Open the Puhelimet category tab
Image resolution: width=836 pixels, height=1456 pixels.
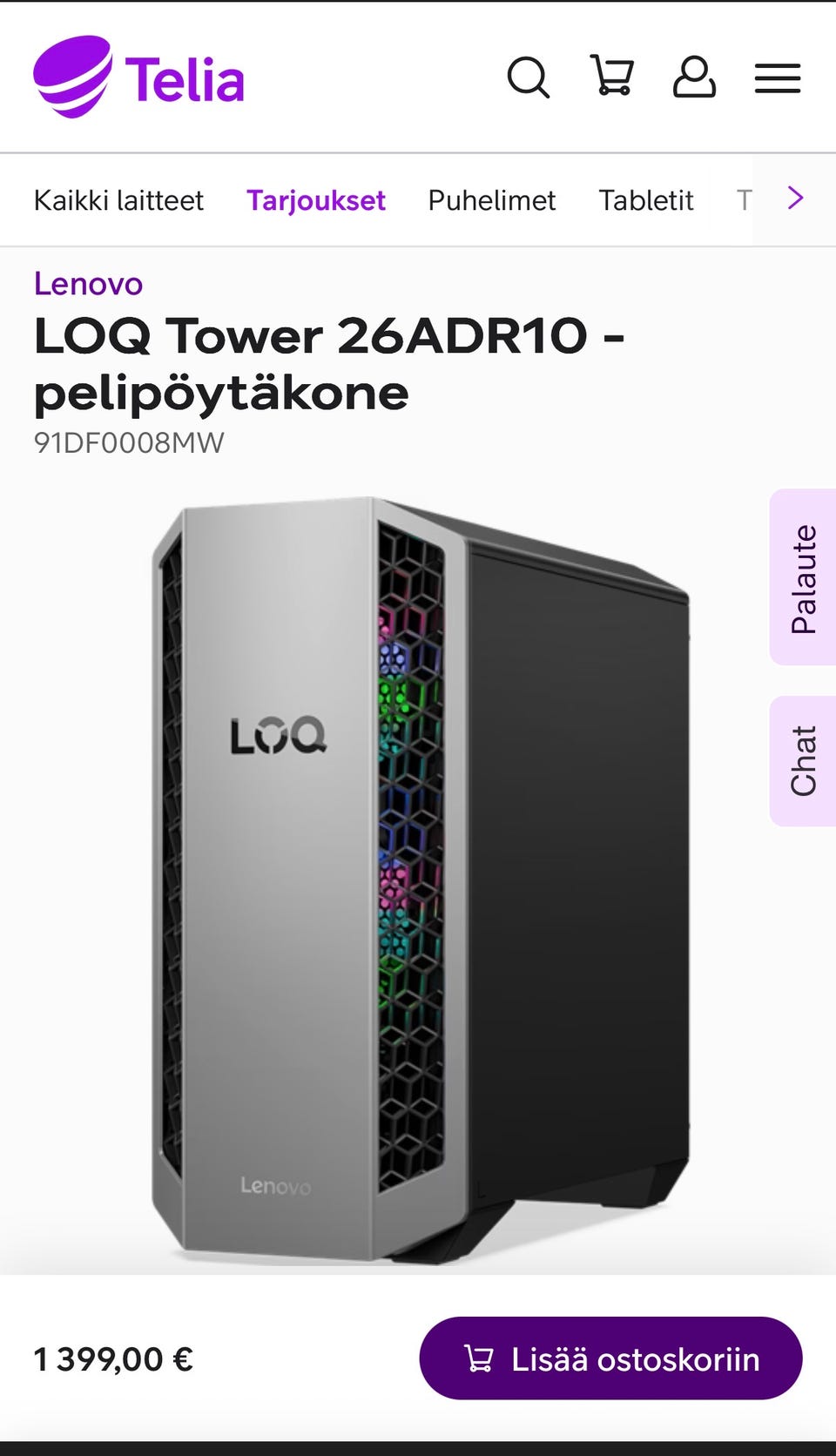492,200
